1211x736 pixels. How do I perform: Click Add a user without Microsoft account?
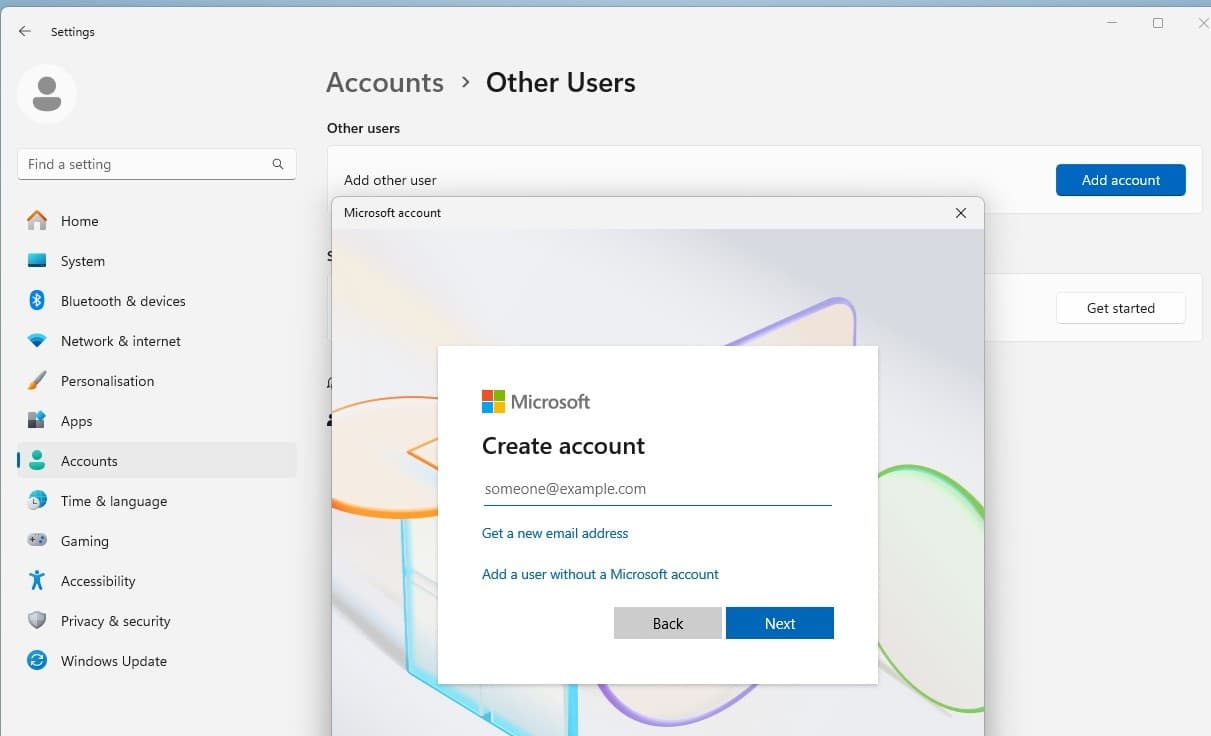tap(600, 574)
